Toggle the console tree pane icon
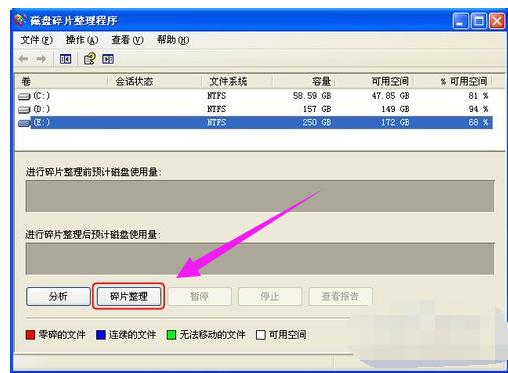508x373 pixels. pyautogui.click(x=65, y=59)
